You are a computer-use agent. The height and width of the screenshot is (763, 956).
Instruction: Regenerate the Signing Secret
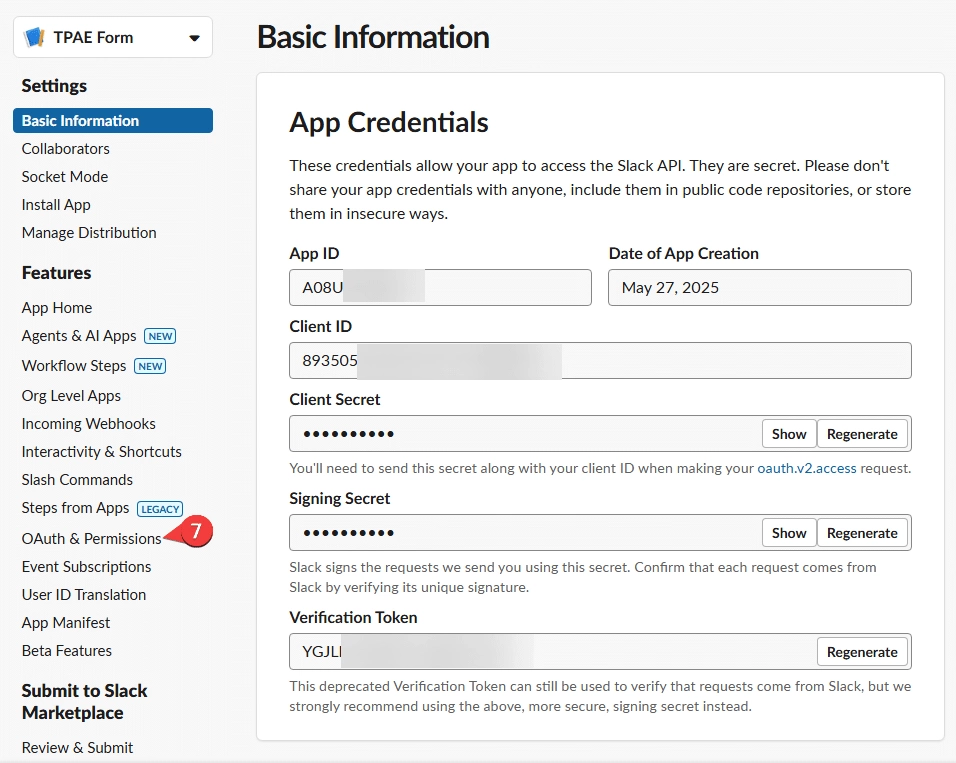[862, 533]
